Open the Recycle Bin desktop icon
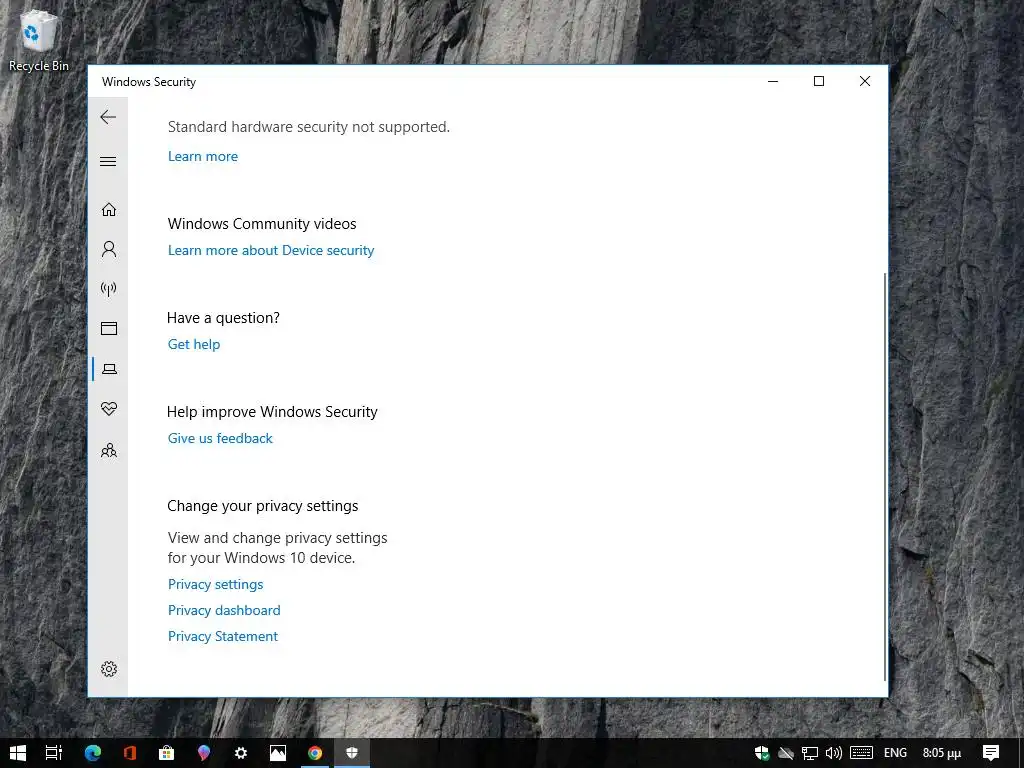 (39, 40)
